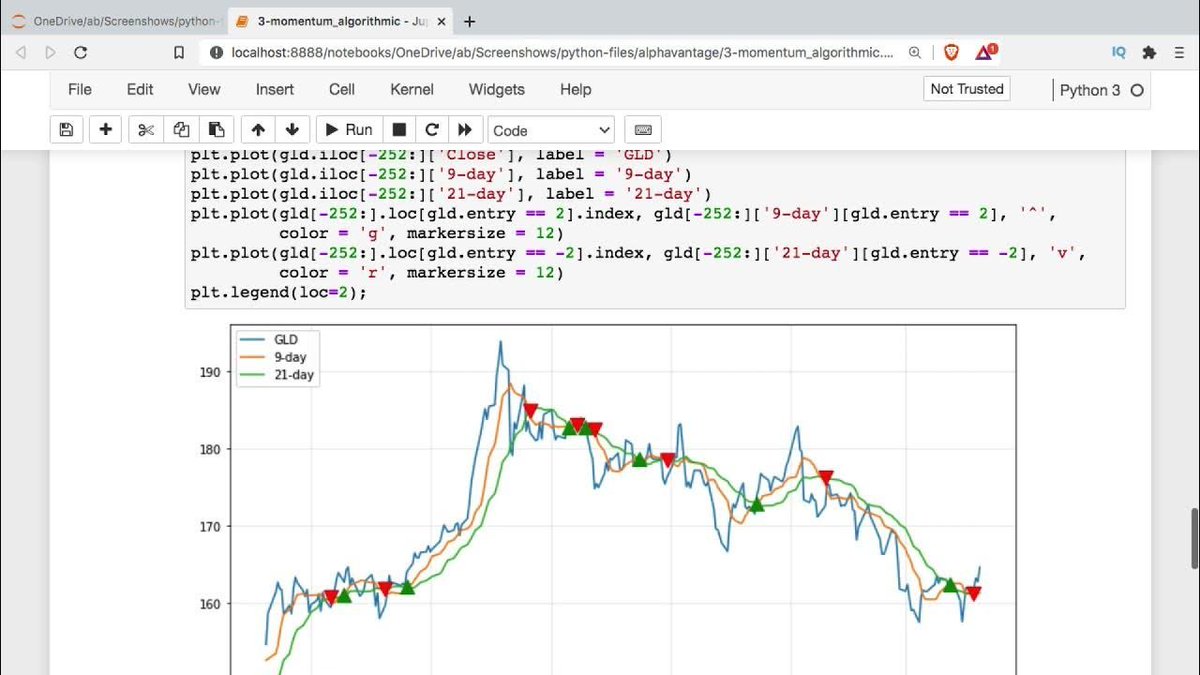Save and checkpoint the notebook

pyautogui.click(x=66, y=130)
